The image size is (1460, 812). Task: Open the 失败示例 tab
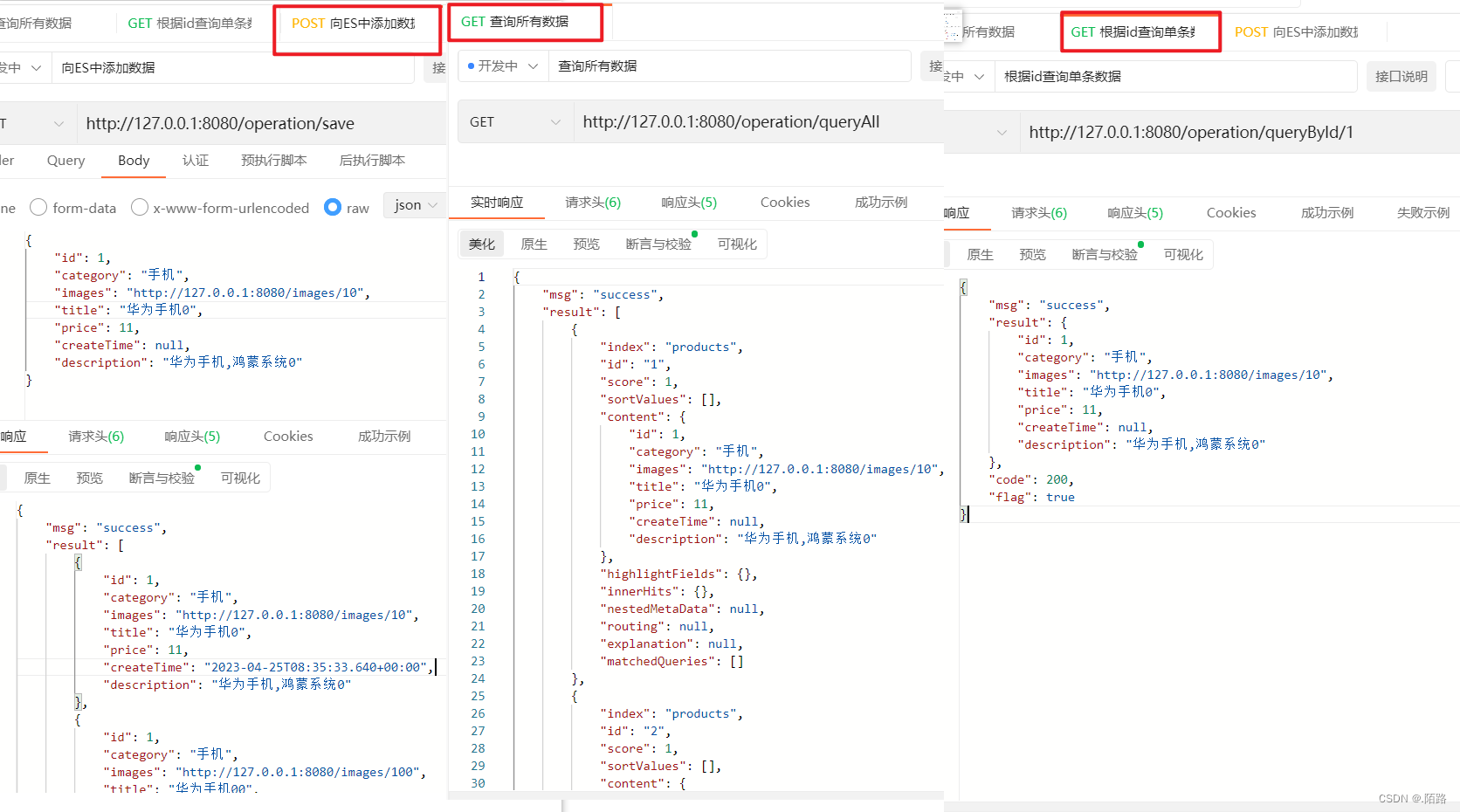click(1423, 213)
